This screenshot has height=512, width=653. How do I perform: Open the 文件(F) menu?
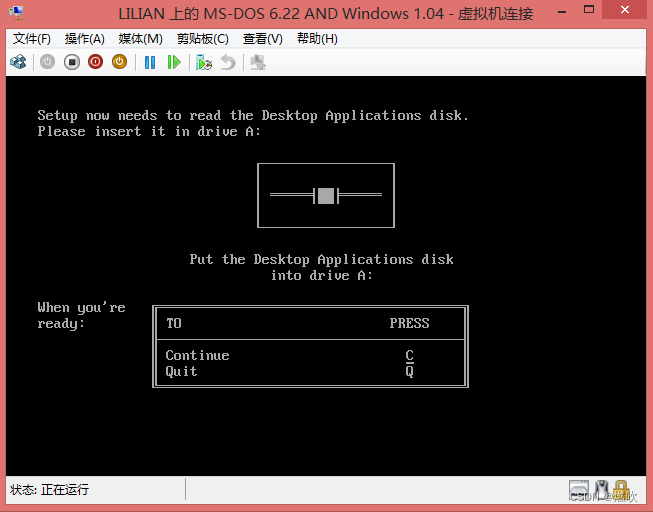click(32, 39)
